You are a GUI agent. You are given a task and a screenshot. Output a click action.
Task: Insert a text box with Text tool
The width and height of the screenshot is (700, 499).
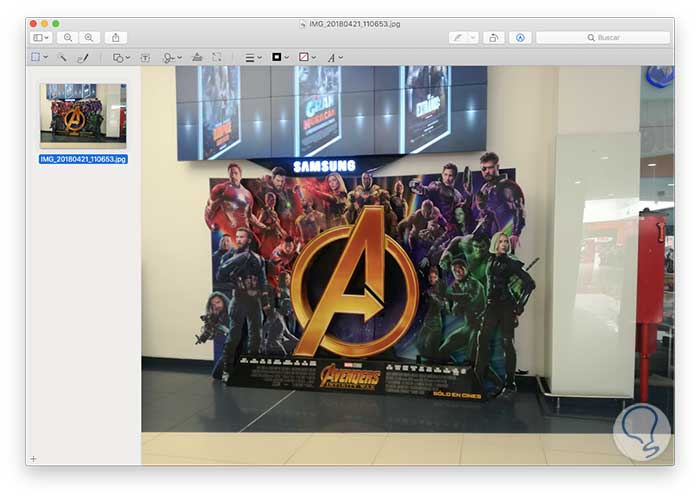point(145,58)
